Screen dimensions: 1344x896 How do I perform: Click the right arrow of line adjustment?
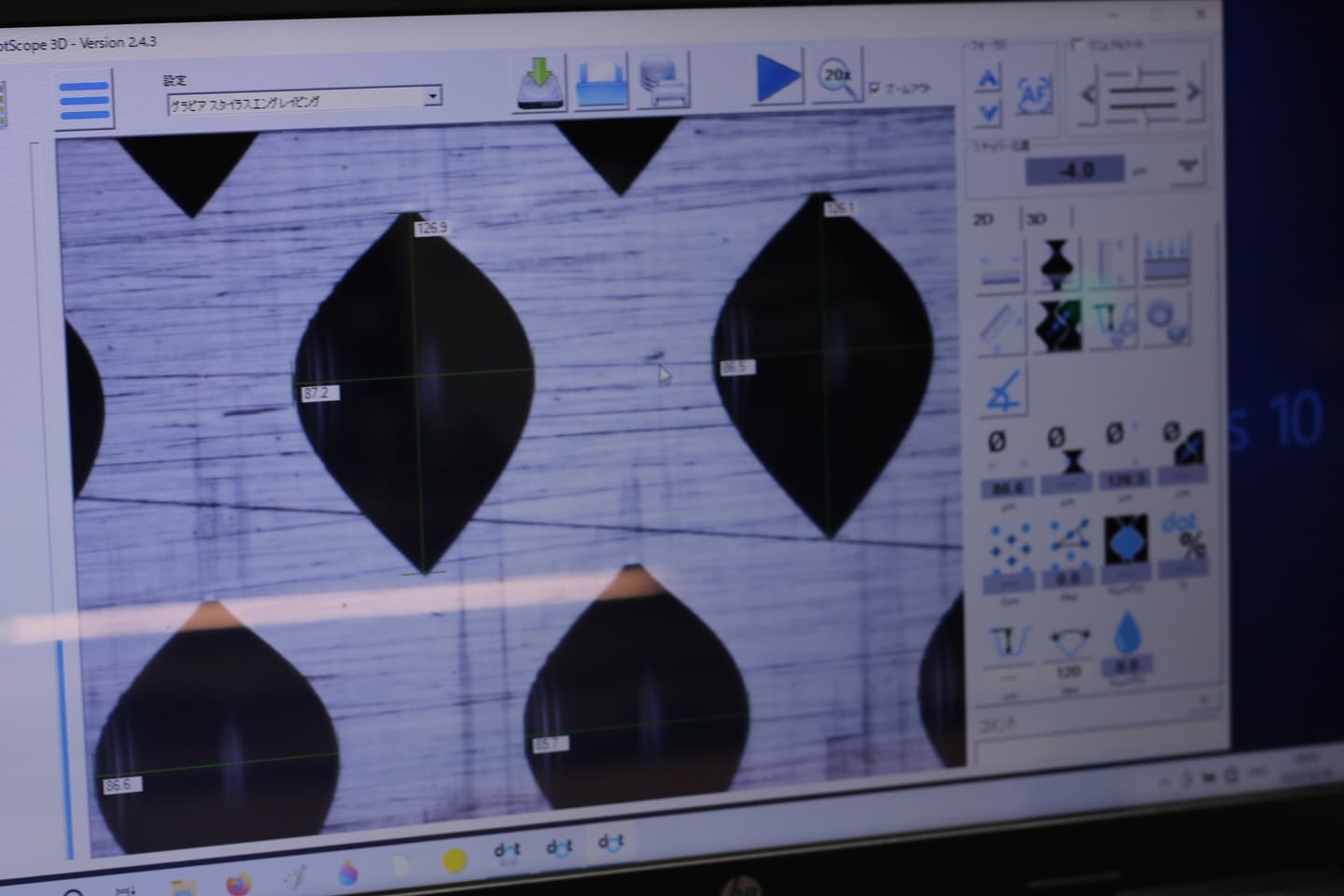pyautogui.click(x=1192, y=91)
